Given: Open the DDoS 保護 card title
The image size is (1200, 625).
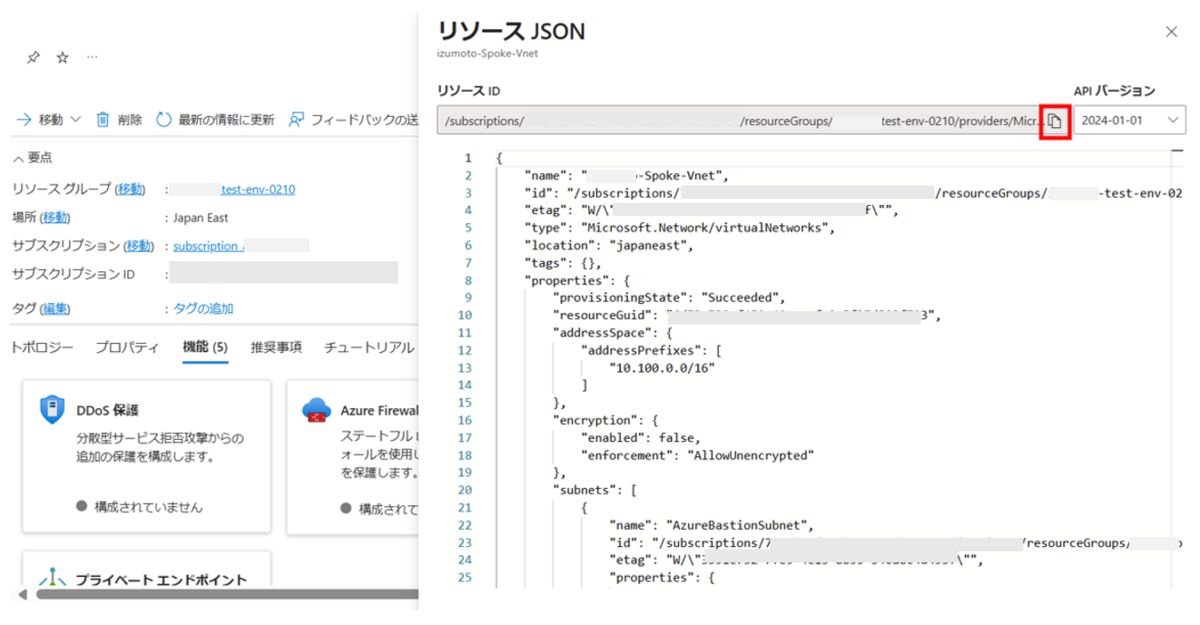Looking at the screenshot, I should click(x=107, y=410).
